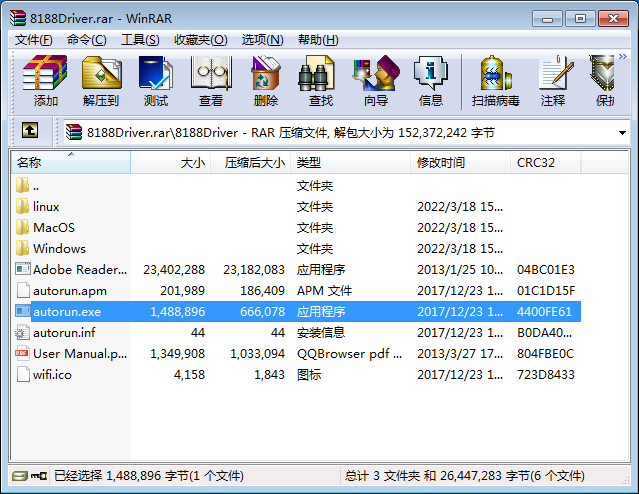Expand the toolbar overflow chevron
This screenshot has width=639, height=494.
click(x=623, y=57)
